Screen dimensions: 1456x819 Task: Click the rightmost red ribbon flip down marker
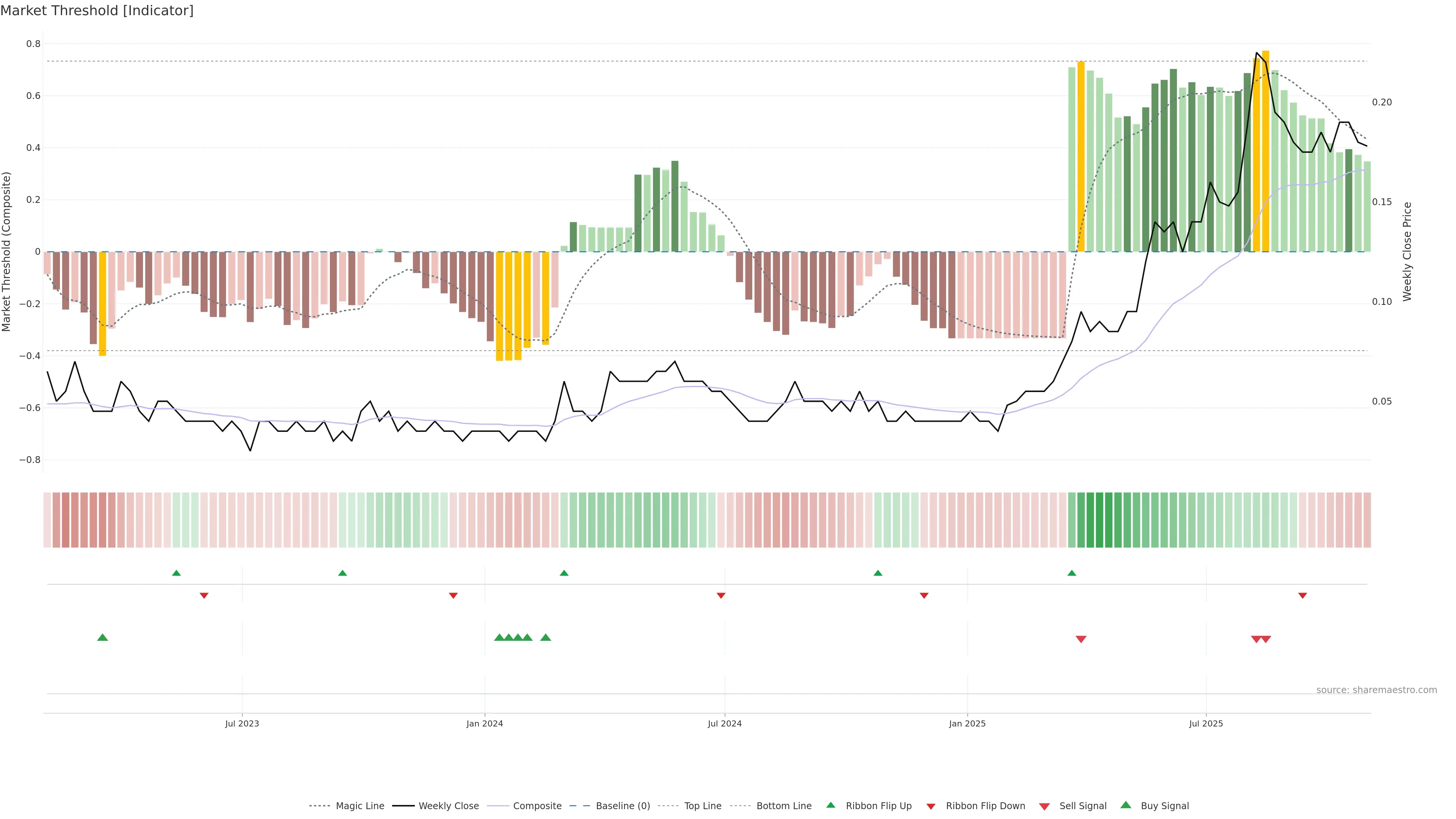[1302, 596]
